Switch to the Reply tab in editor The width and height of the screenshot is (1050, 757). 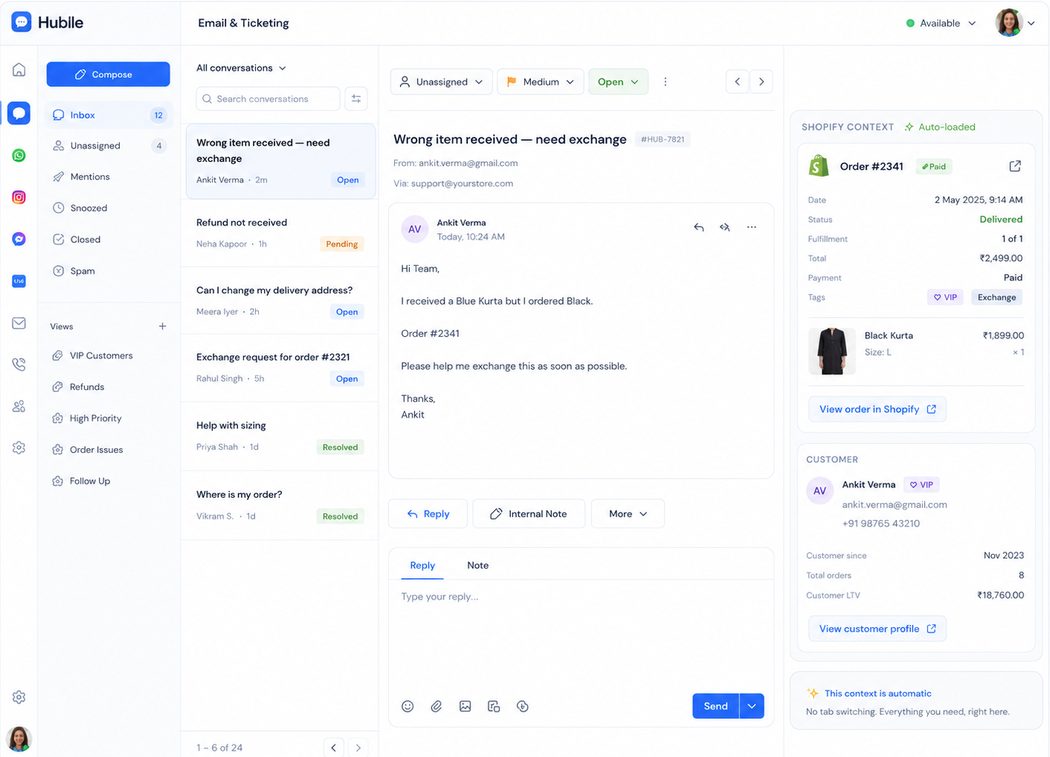423,565
